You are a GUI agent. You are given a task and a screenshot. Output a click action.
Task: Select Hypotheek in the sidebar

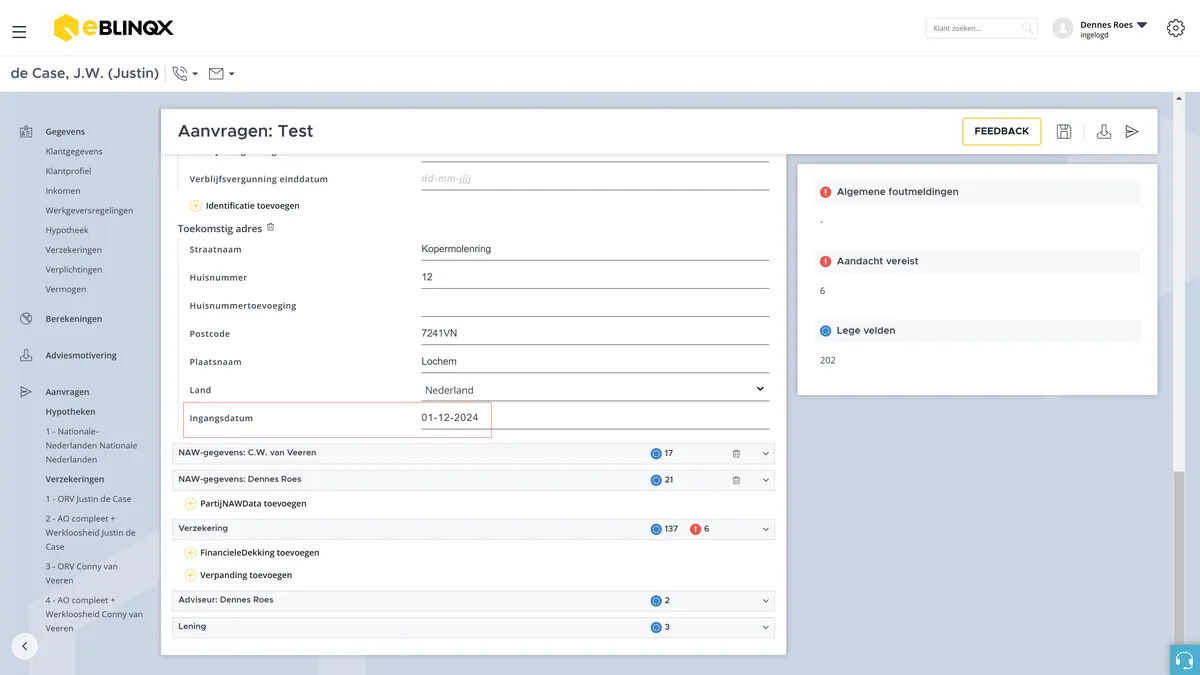click(67, 230)
